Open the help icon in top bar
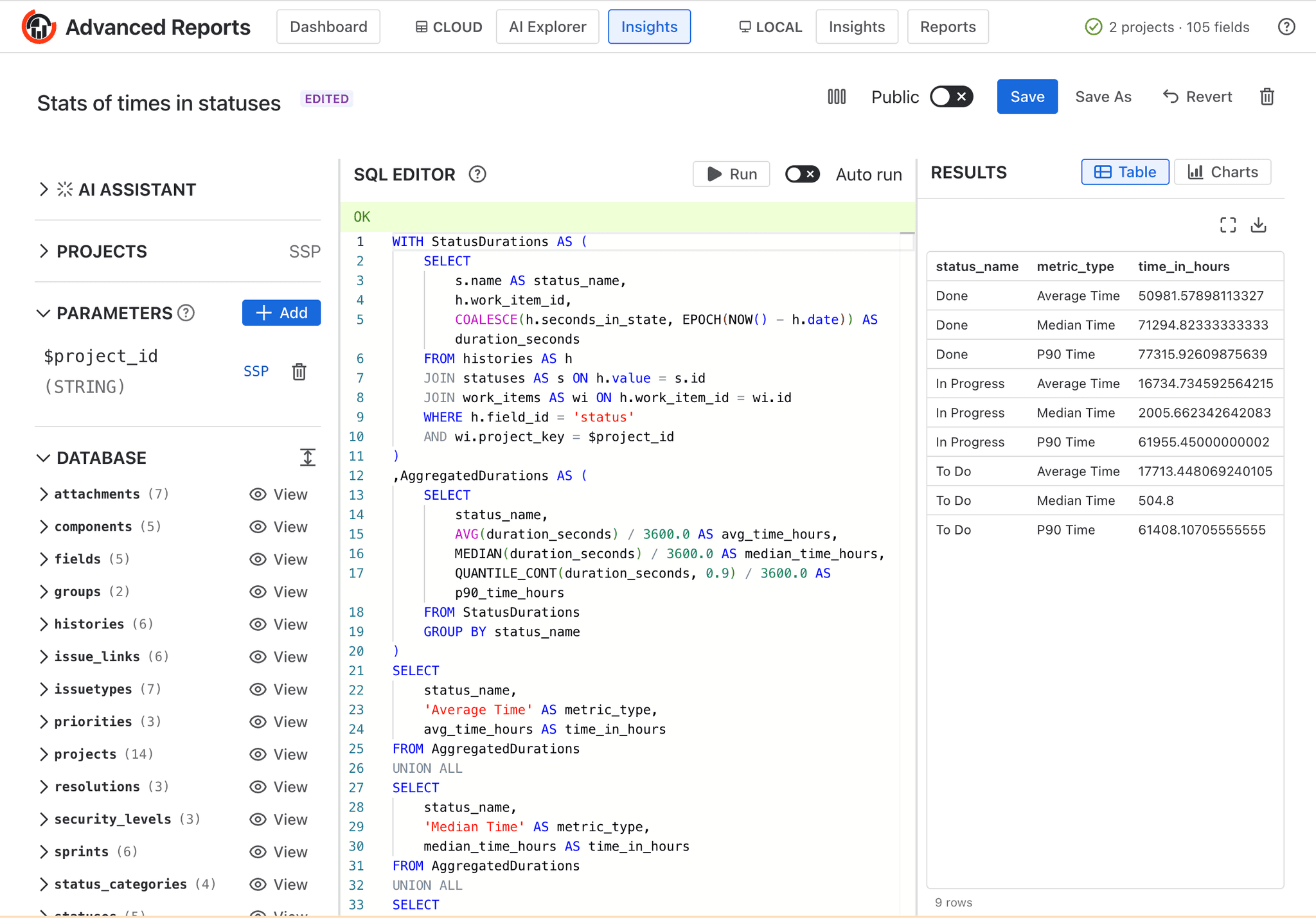 point(1286,27)
